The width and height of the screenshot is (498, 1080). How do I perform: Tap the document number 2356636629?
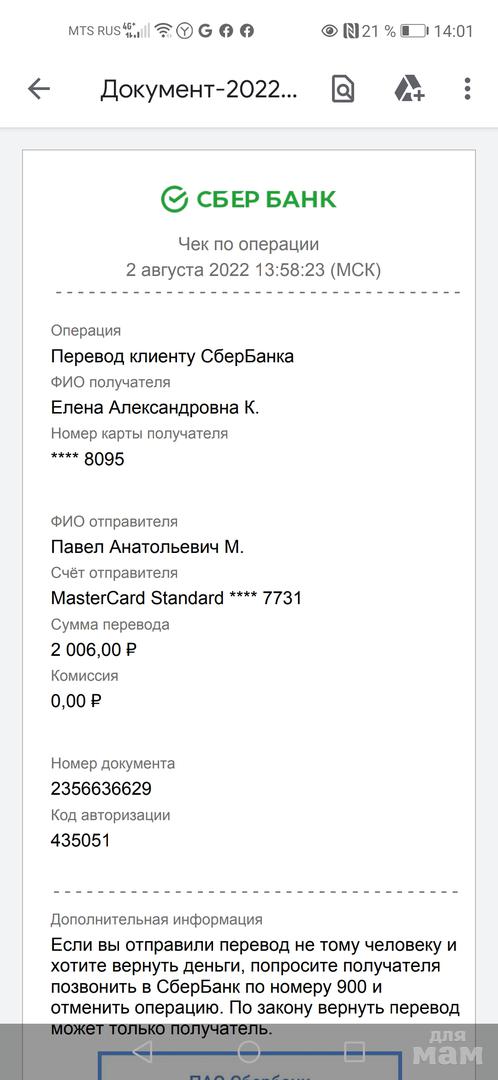tap(101, 789)
